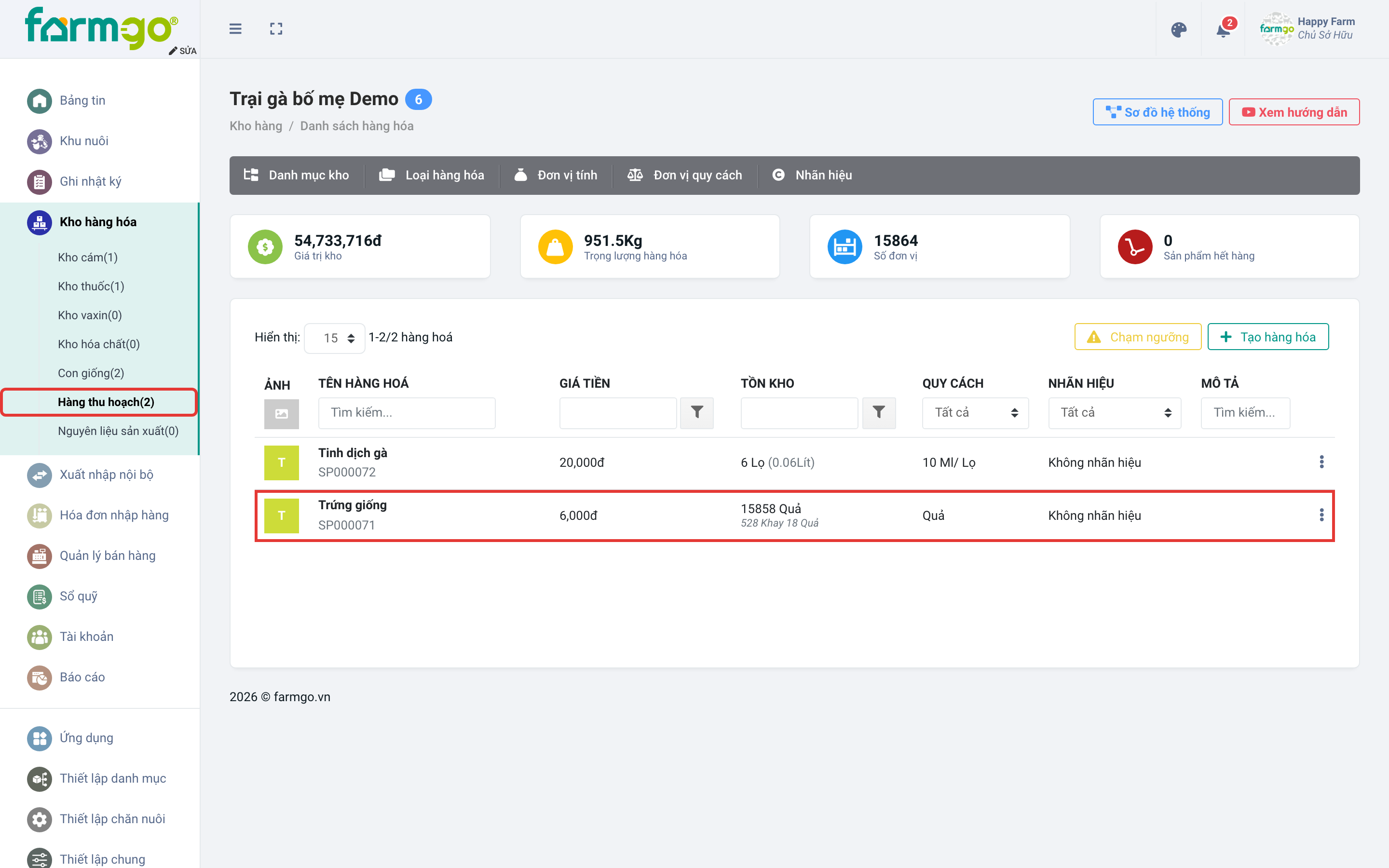Open the Quy cách Tất cả dropdown
The image size is (1389, 868).
[x=975, y=413]
